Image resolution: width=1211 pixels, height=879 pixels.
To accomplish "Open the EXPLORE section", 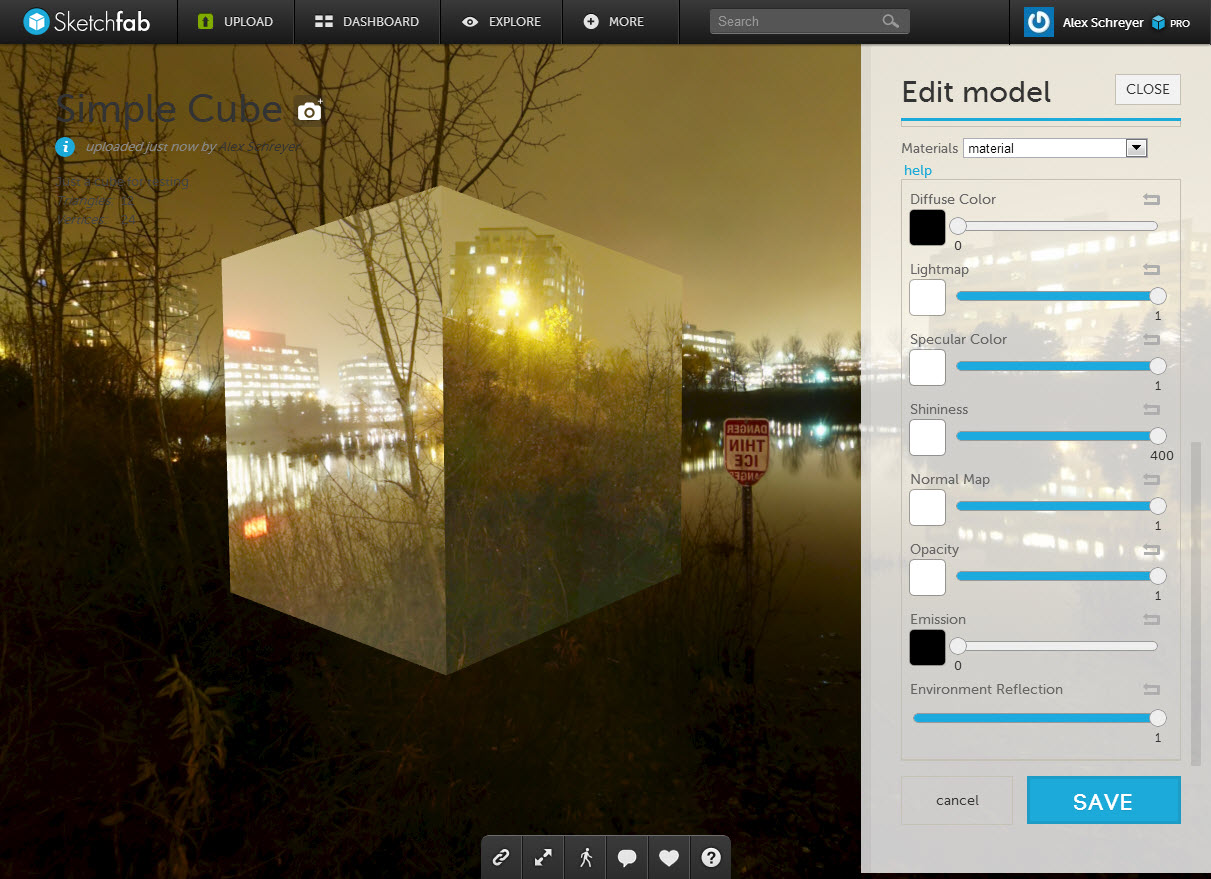I will pos(501,21).
